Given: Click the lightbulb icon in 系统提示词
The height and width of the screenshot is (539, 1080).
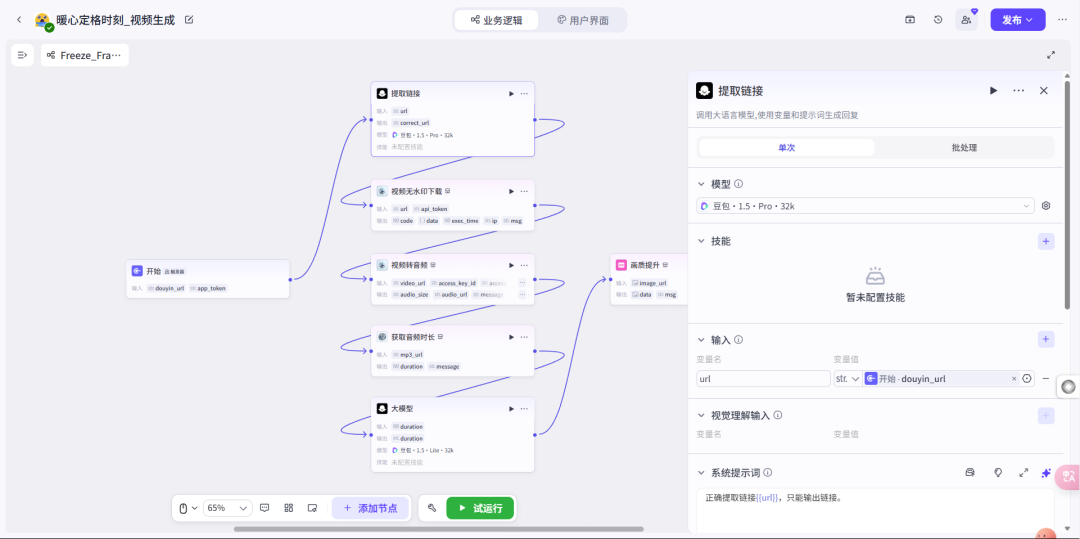Looking at the screenshot, I should pyautogui.click(x=997, y=473).
